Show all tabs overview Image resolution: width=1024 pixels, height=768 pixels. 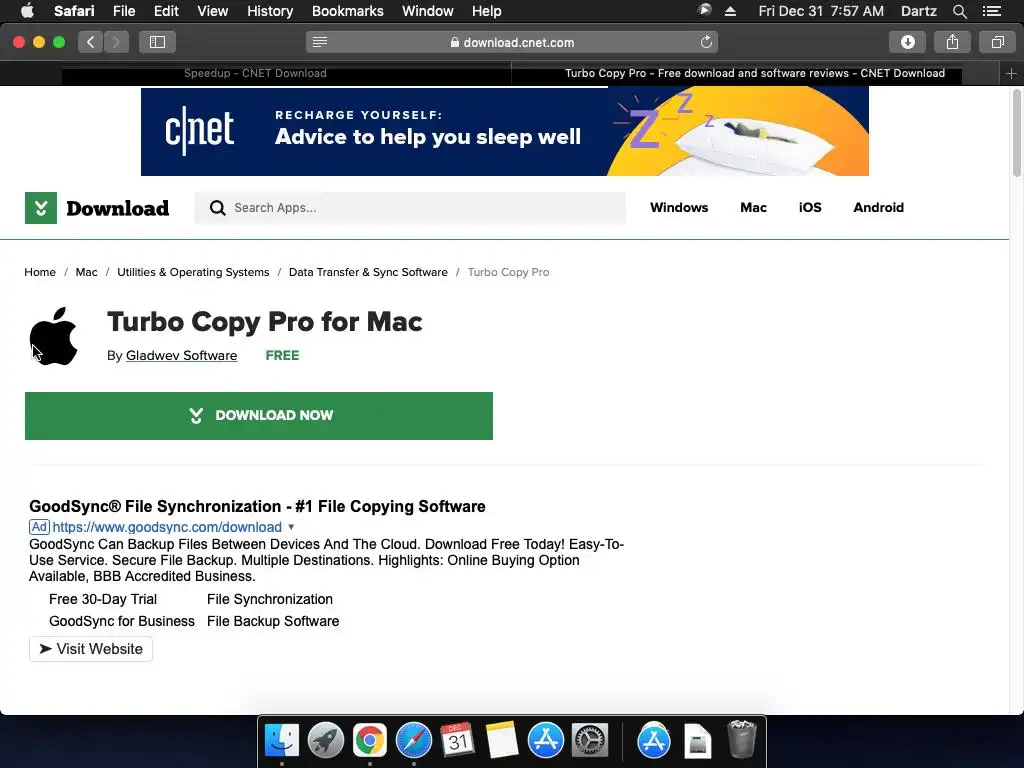pos(997,42)
